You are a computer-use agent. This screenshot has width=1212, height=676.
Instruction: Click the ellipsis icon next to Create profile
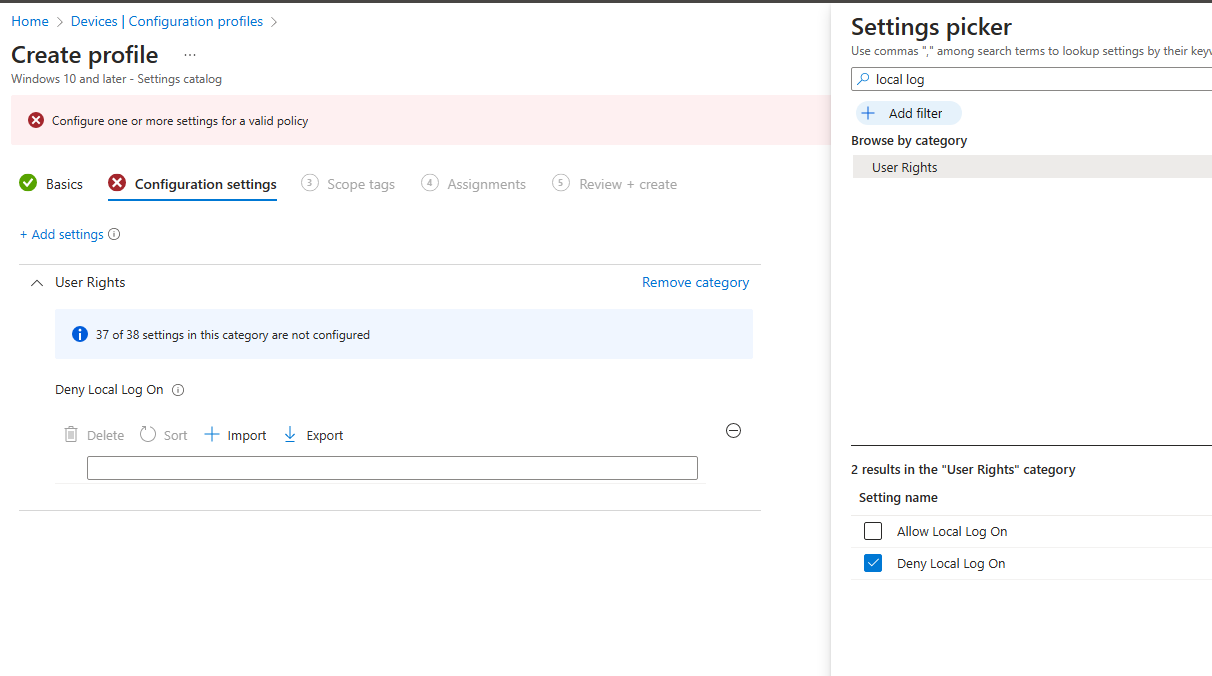tap(190, 55)
